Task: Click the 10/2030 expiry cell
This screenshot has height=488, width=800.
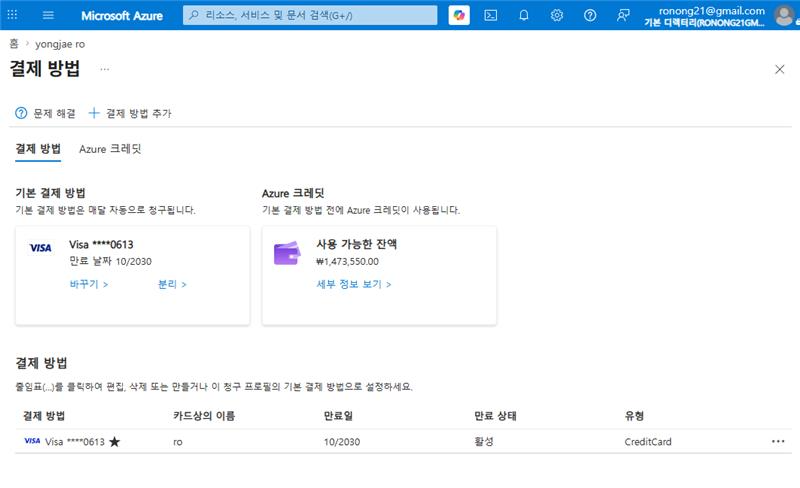Action: click(x=342, y=442)
